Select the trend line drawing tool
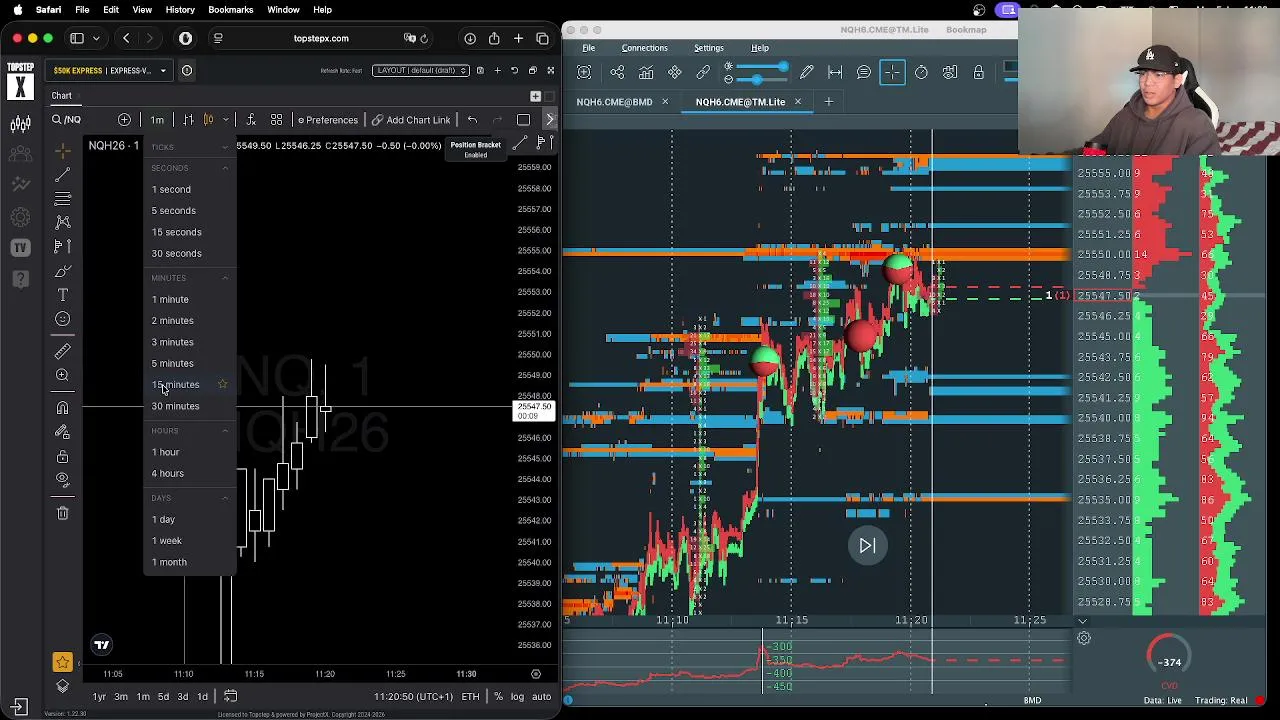This screenshot has height=720, width=1280. click(x=62, y=175)
